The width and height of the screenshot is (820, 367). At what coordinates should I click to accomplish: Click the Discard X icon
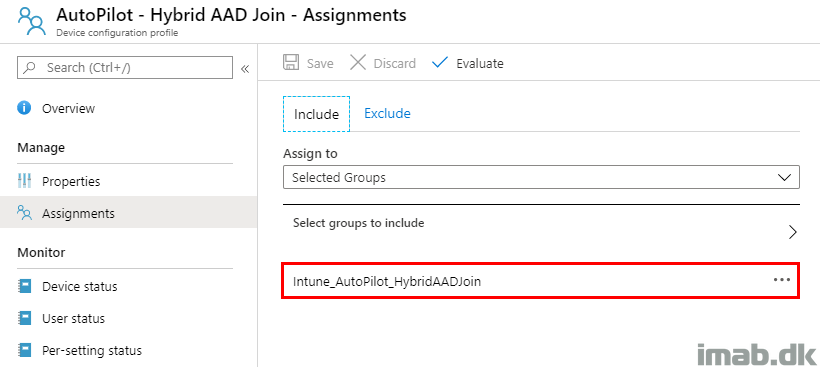click(358, 63)
